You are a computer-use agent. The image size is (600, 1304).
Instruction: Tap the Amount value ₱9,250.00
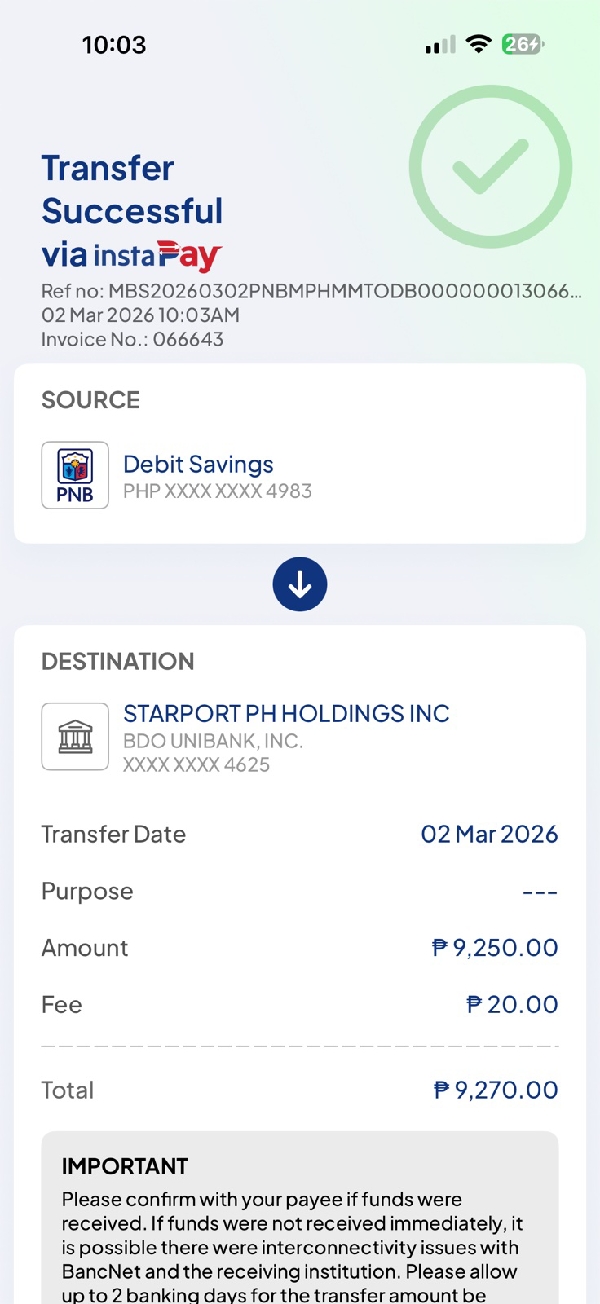495,948
